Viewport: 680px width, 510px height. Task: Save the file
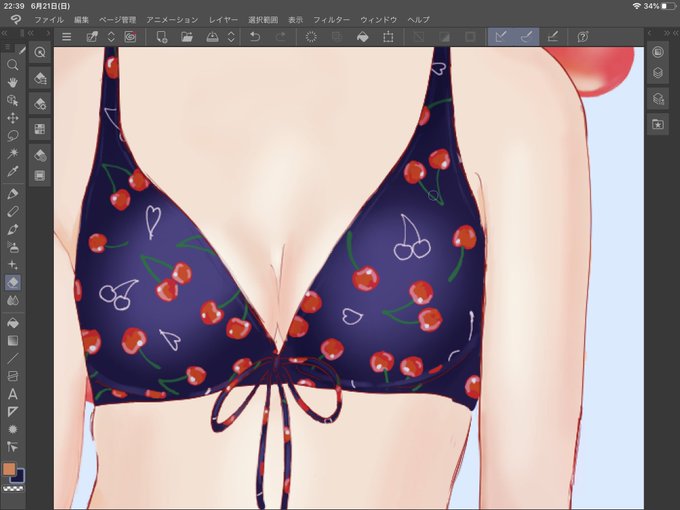coord(212,37)
